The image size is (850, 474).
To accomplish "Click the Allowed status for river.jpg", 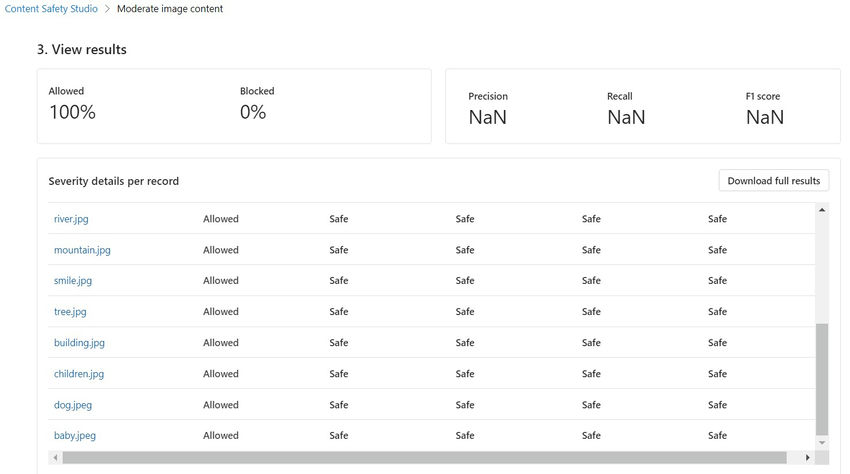I will click(x=221, y=219).
